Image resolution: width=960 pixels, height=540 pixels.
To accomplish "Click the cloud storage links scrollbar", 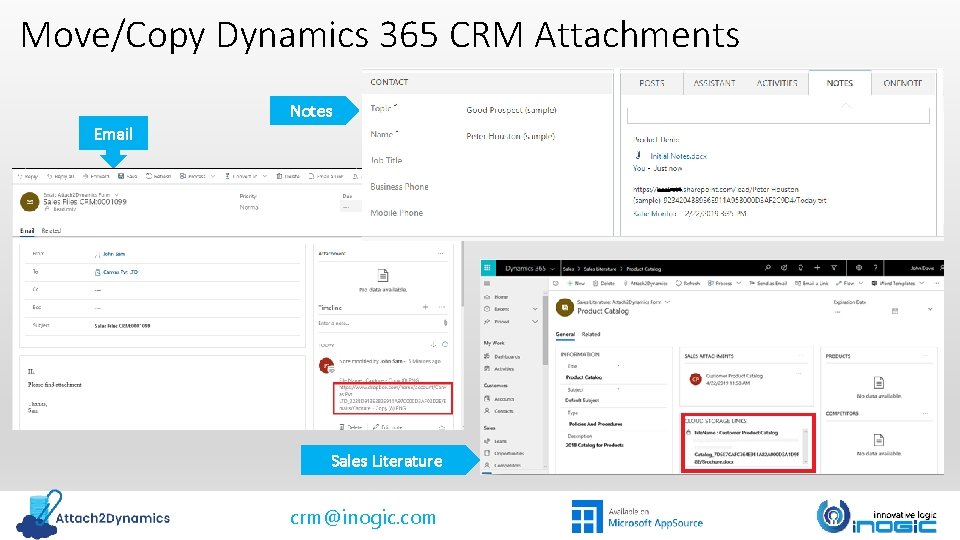I will click(x=804, y=446).
